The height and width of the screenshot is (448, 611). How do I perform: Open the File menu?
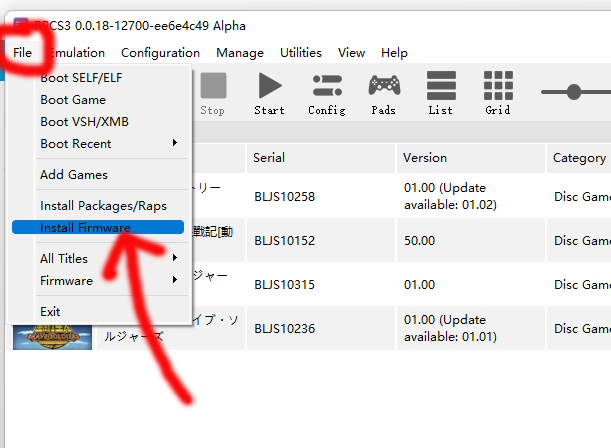[x=22, y=53]
